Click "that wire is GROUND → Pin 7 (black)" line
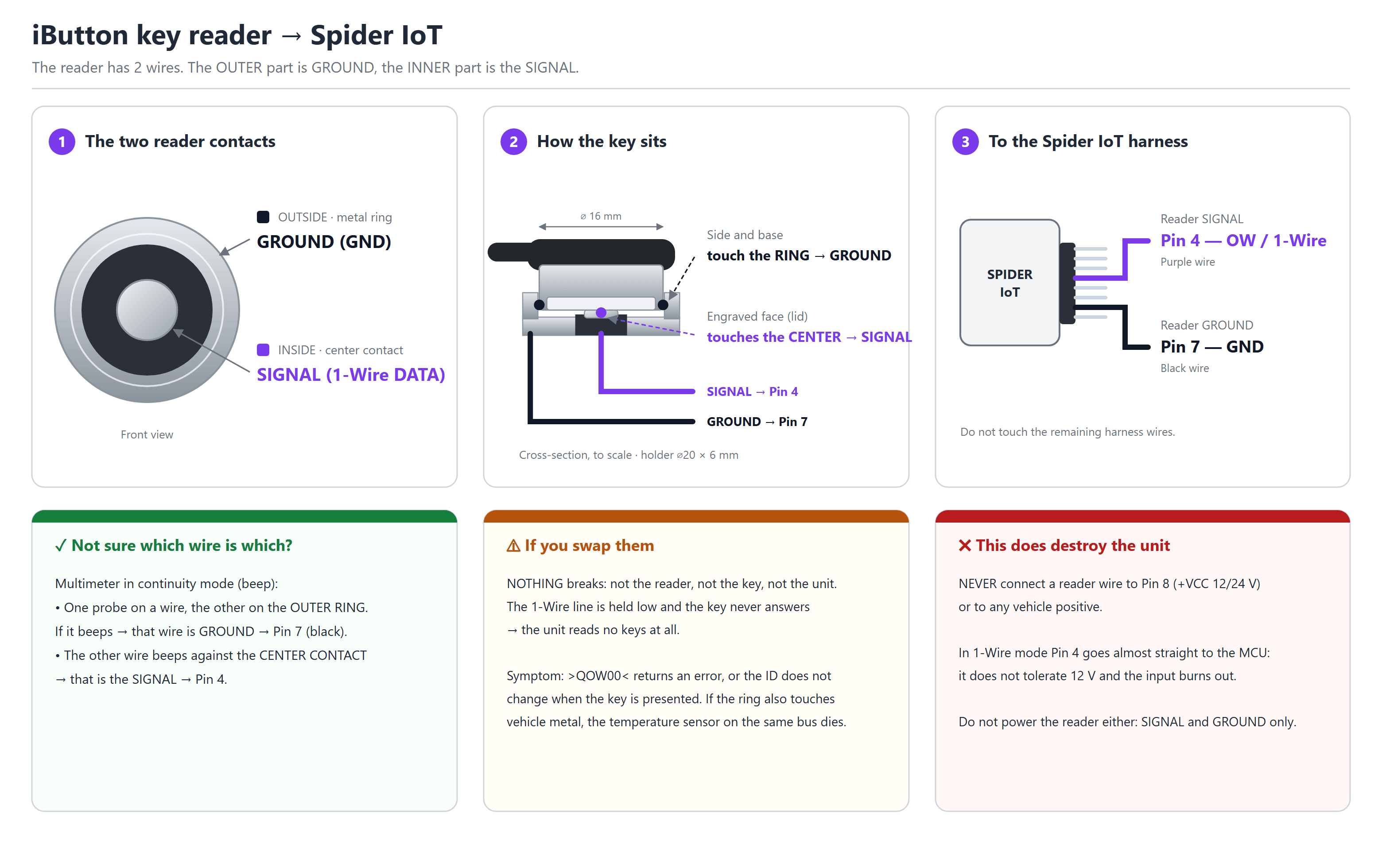1382x868 pixels. click(x=201, y=632)
